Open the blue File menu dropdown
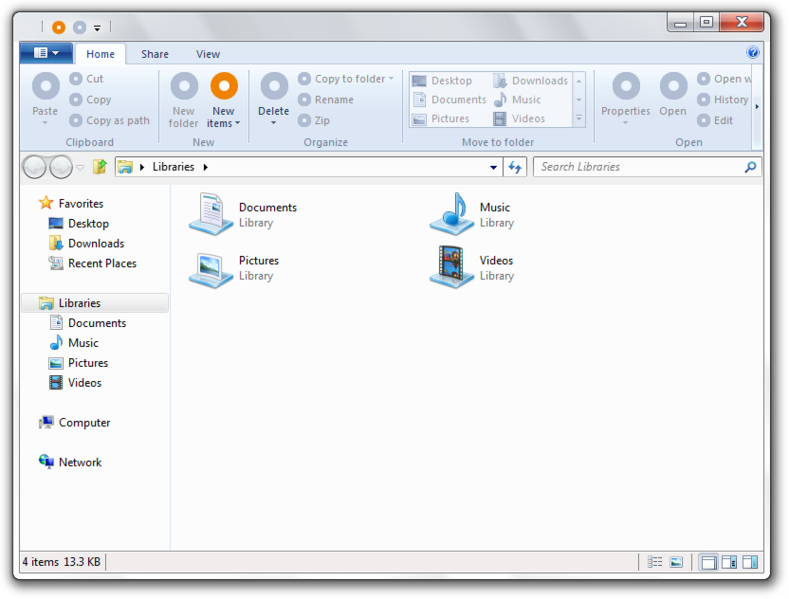Screen dimensions: 789x599 (46, 53)
